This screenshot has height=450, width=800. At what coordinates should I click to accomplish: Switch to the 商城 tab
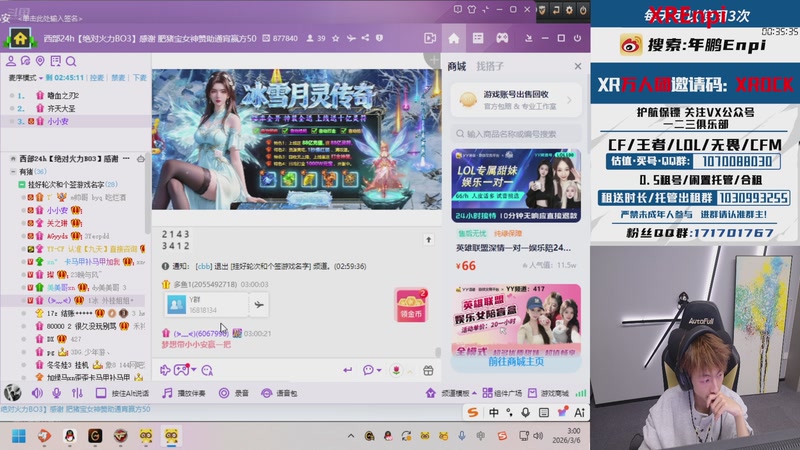click(x=457, y=66)
